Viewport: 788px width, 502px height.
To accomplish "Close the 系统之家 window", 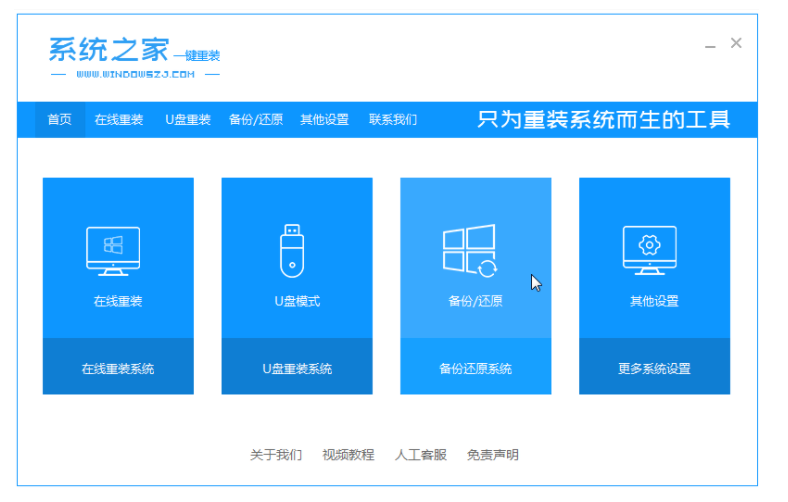I will point(736,43).
